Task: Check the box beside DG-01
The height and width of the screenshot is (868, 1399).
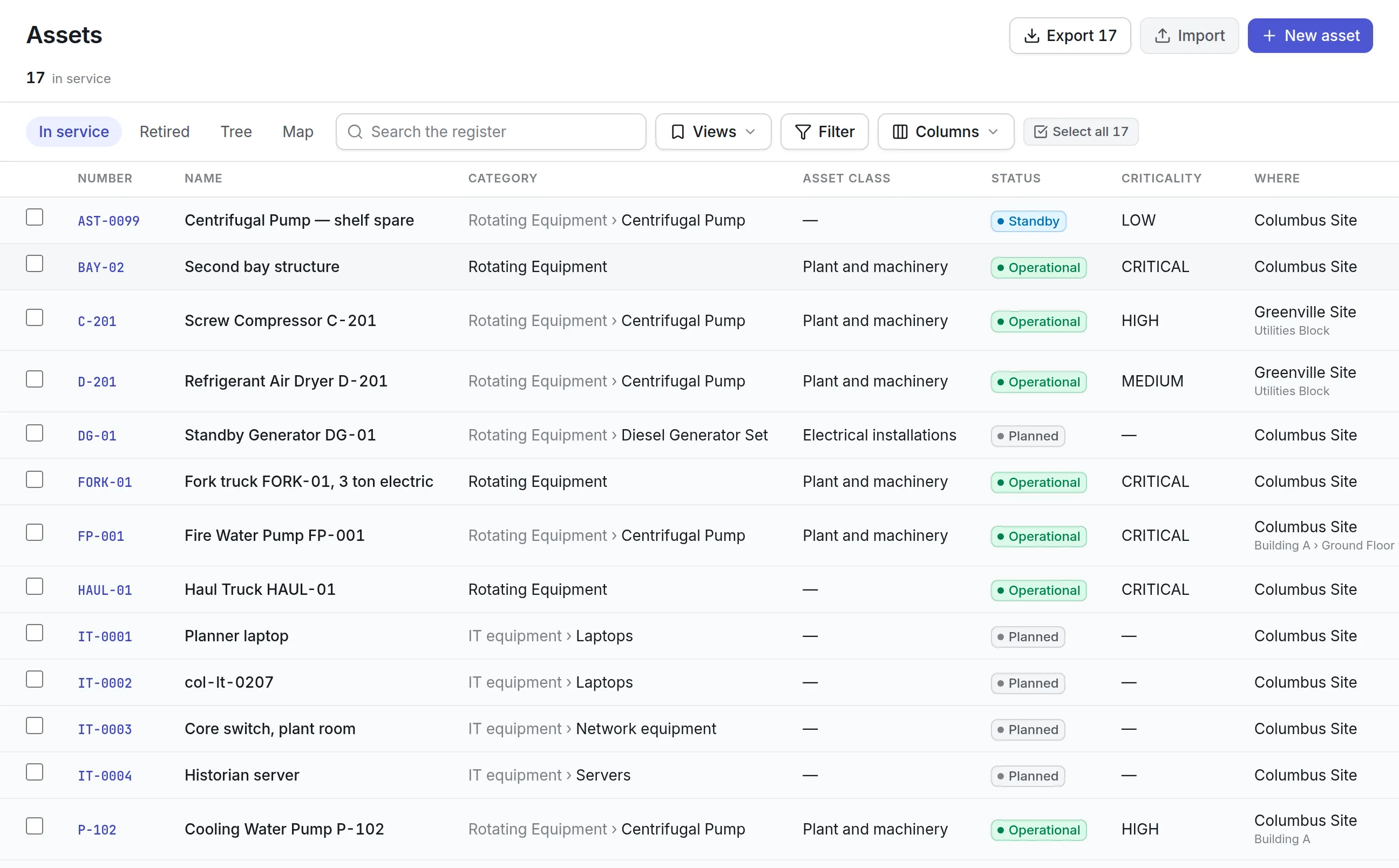Action: 35,433
